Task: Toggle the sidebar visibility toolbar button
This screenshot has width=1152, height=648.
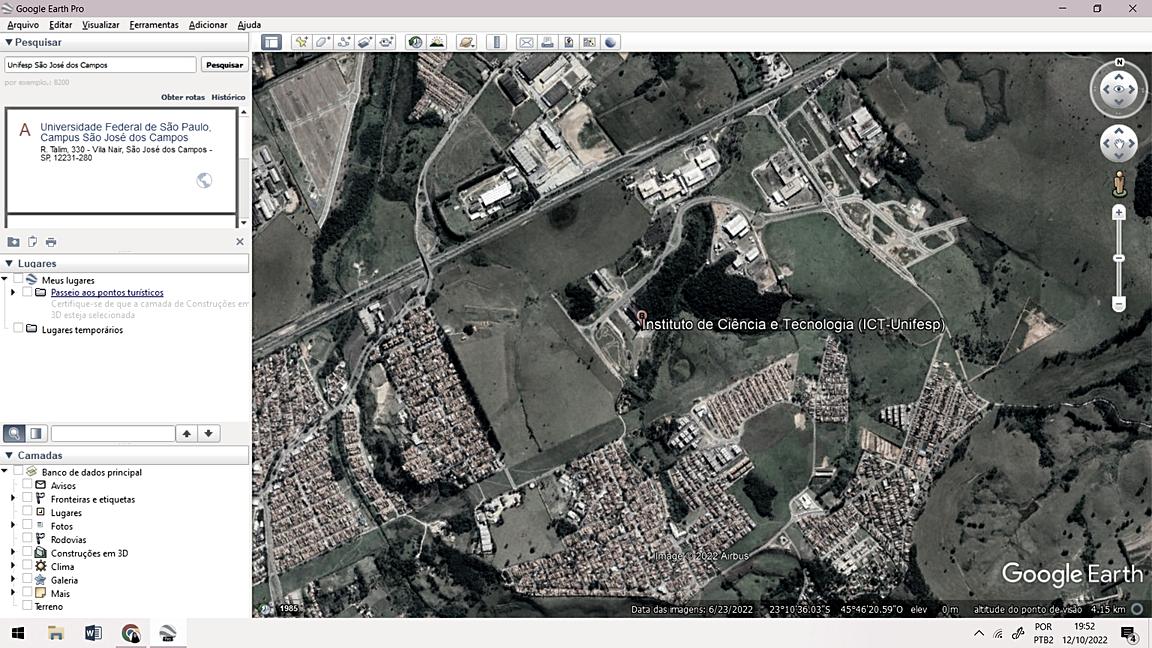Action: (271, 42)
